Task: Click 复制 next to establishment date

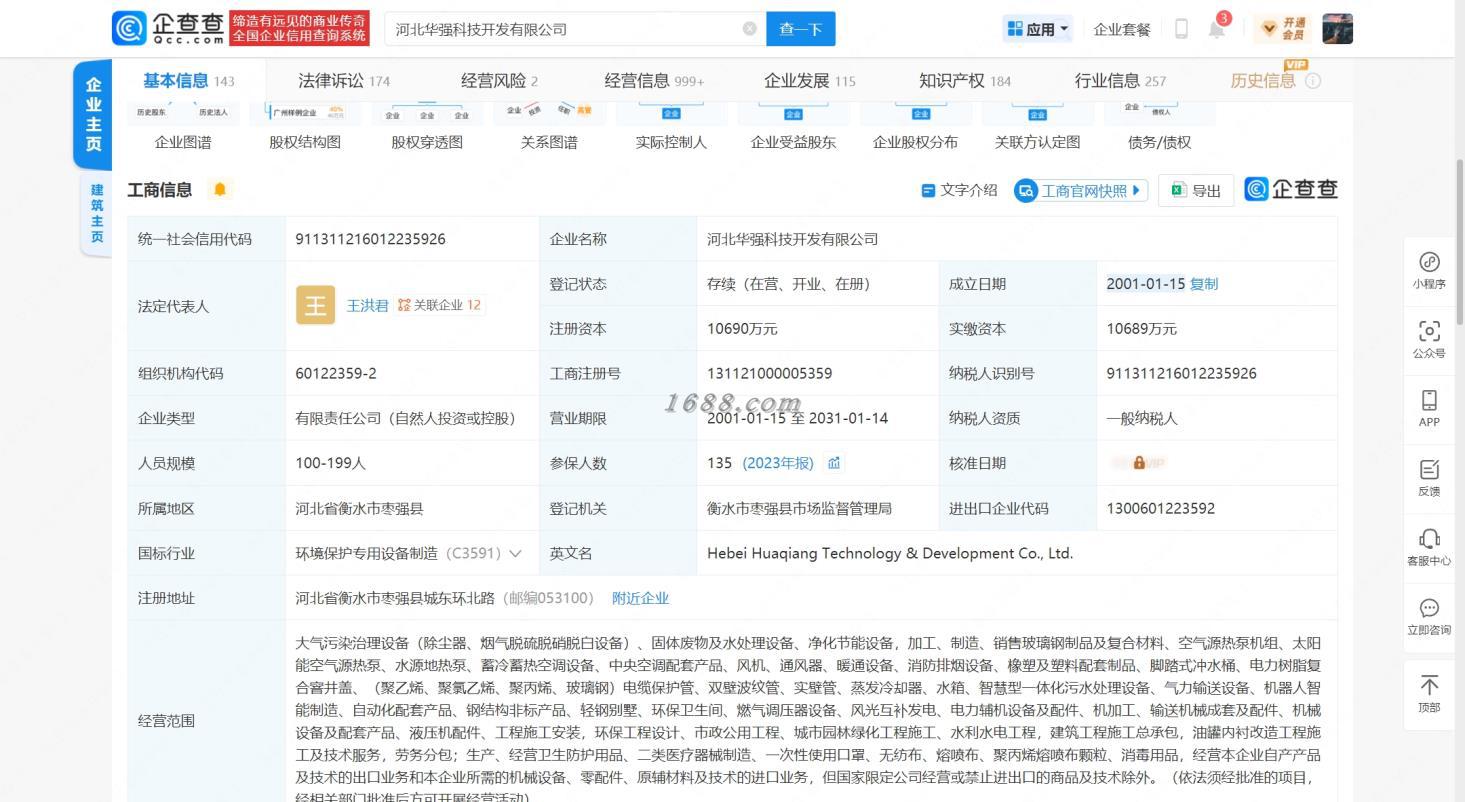Action: 1204,284
